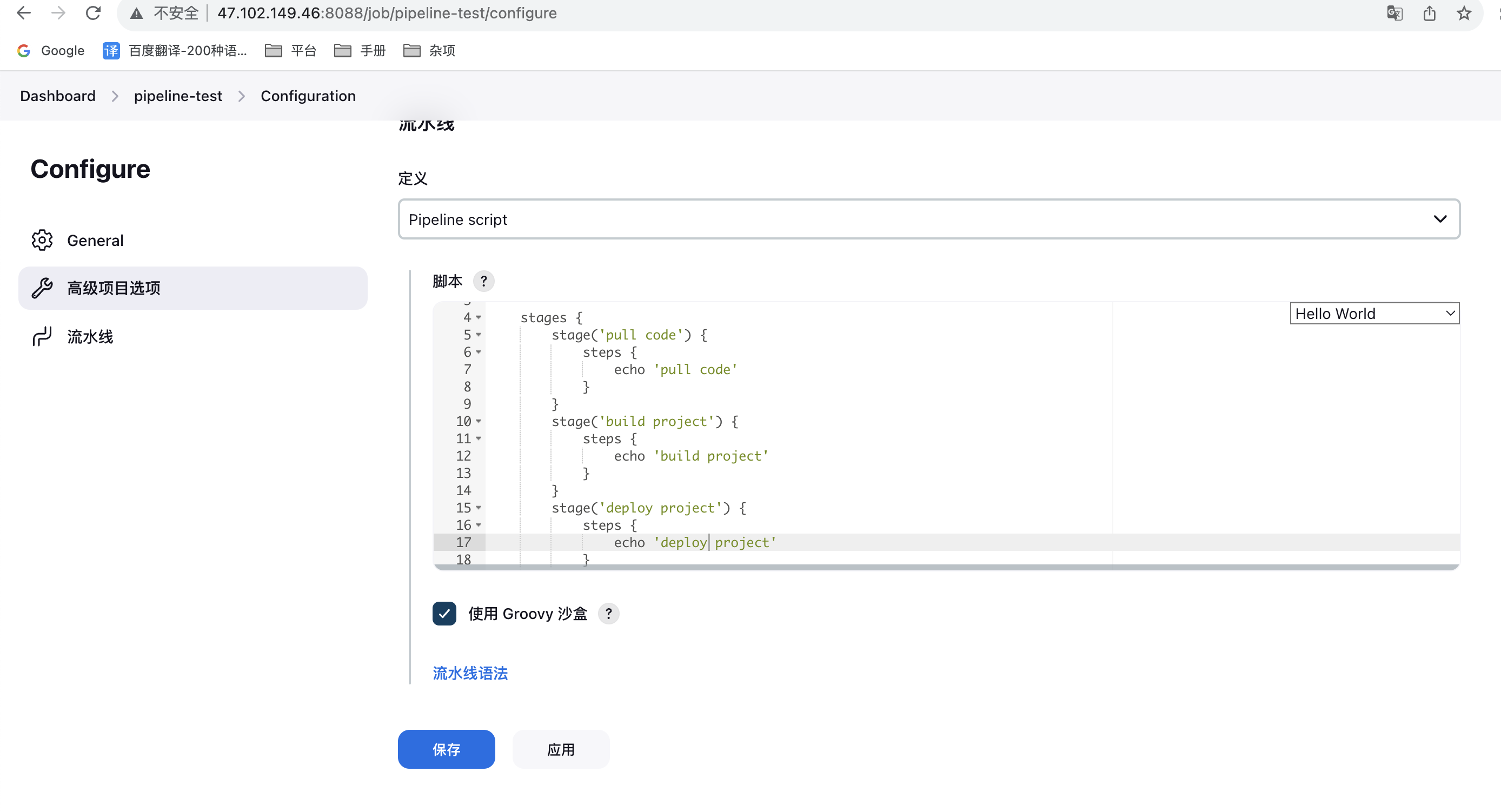Click the 保存 save button
This screenshot has width=1501, height=812.
(446, 749)
